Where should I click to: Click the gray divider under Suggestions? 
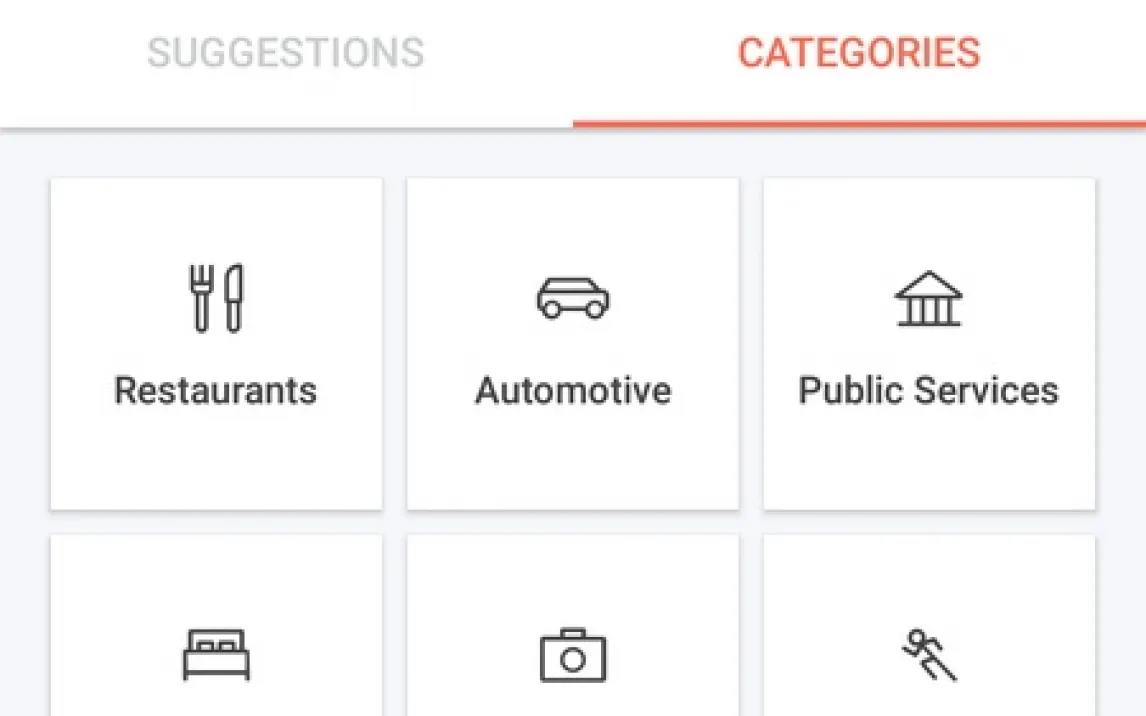[x=286, y=128]
